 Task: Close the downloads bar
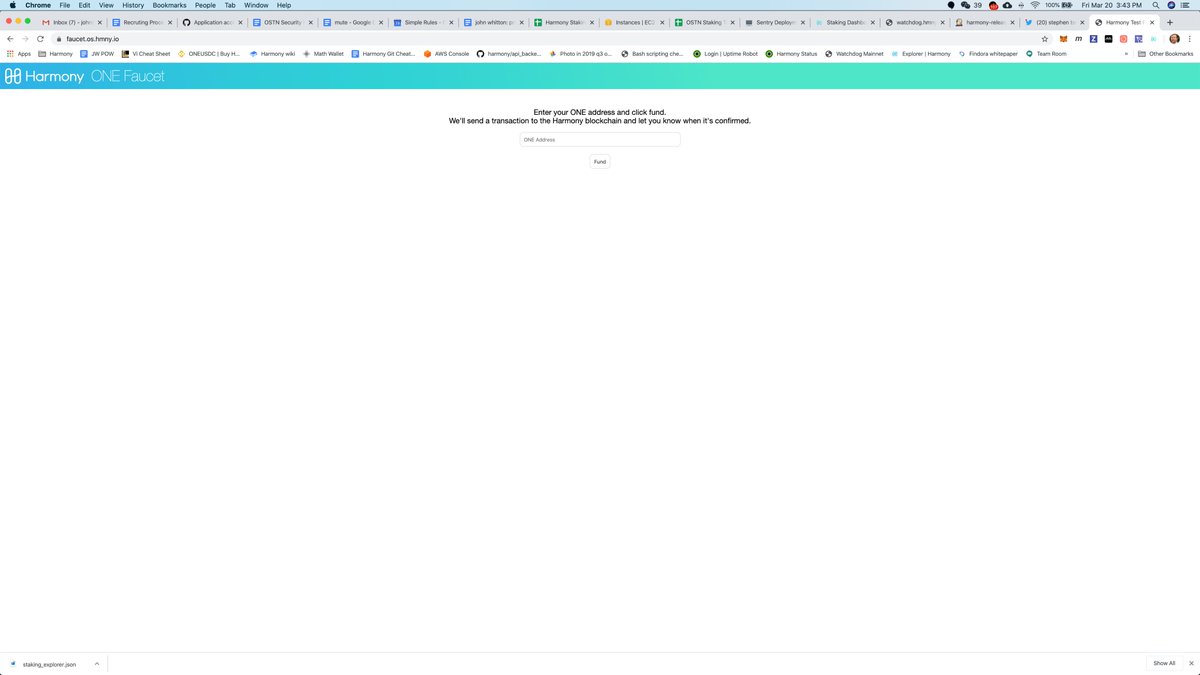pyautogui.click(x=1191, y=663)
